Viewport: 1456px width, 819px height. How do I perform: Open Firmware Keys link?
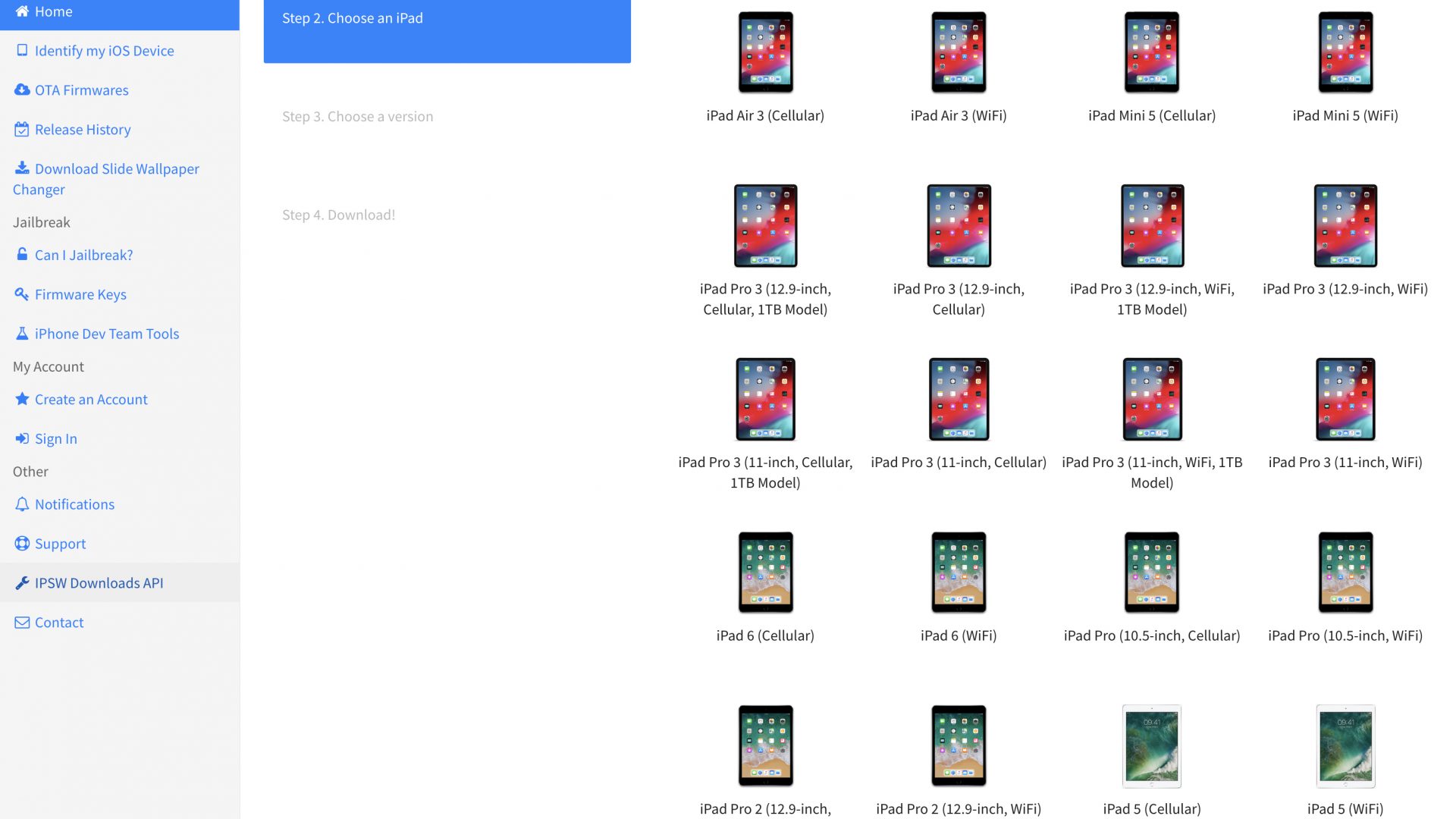80,295
